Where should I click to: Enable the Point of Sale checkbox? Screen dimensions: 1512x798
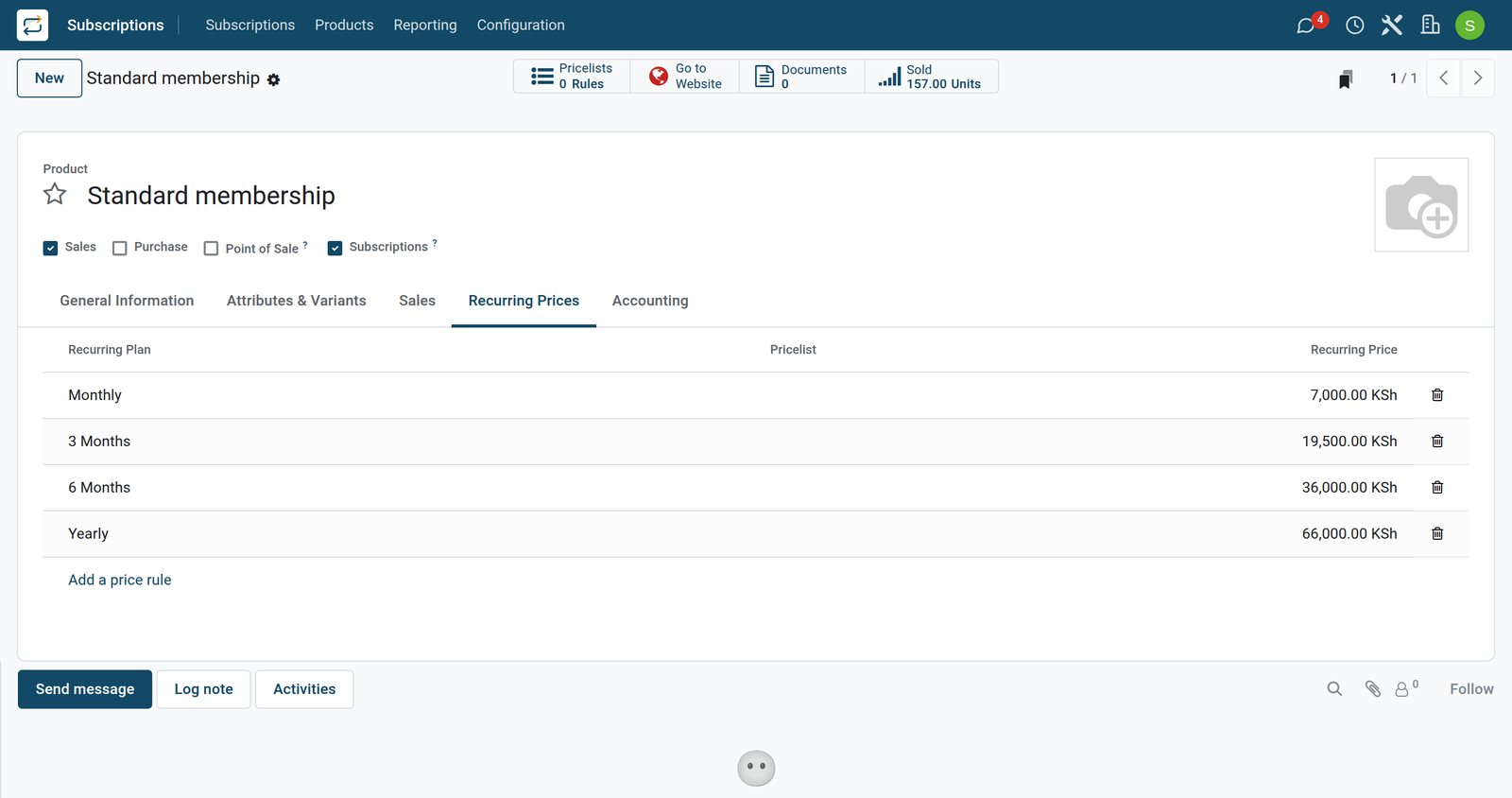(211, 248)
